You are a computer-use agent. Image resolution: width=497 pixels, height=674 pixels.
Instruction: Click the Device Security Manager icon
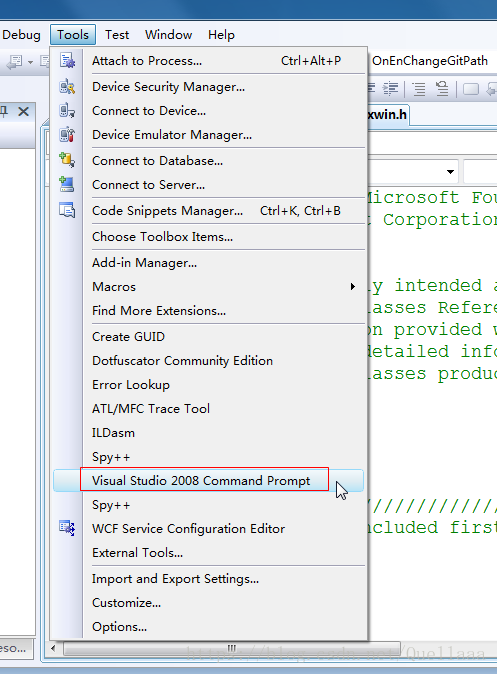67,86
